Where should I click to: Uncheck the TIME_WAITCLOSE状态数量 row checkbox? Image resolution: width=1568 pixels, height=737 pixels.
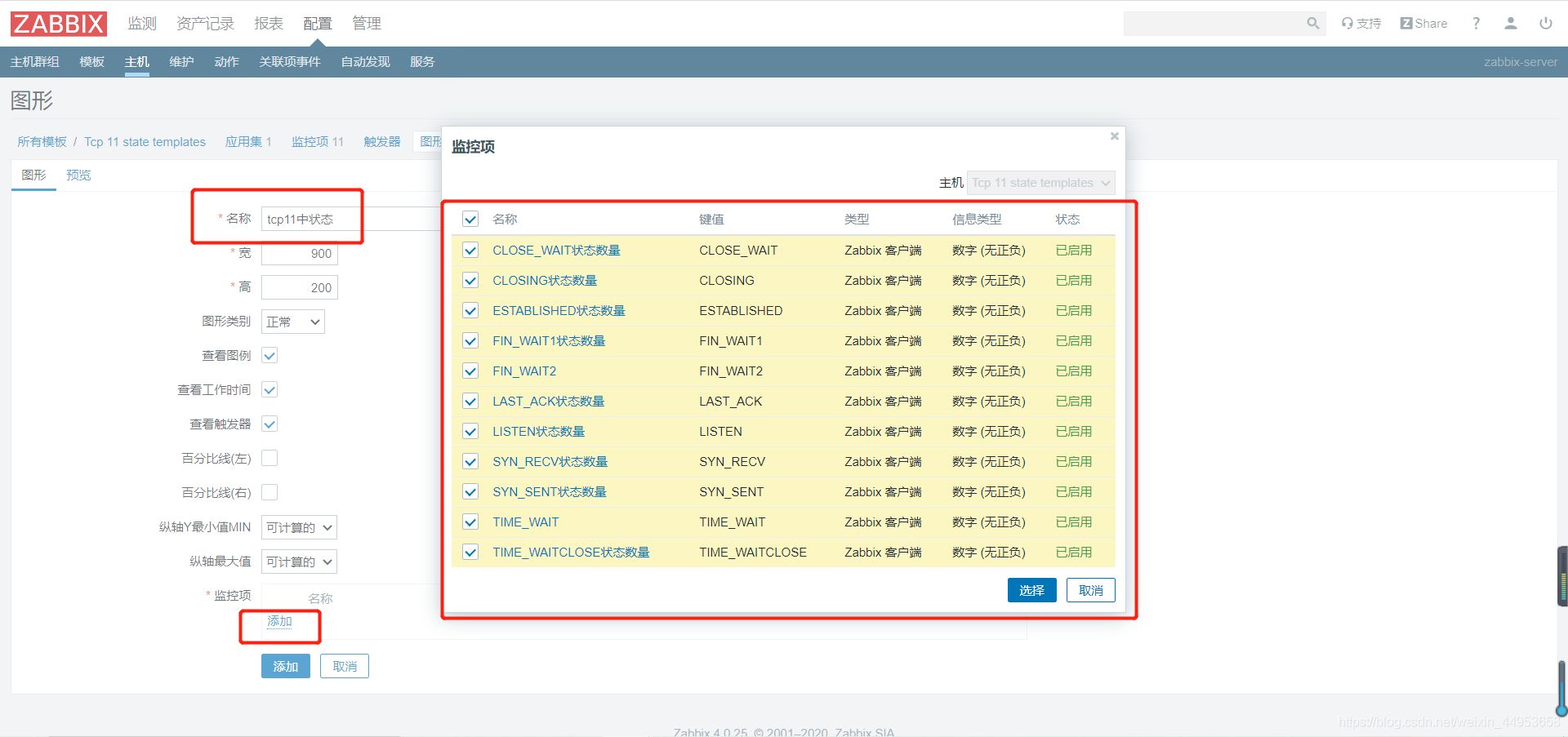point(470,552)
